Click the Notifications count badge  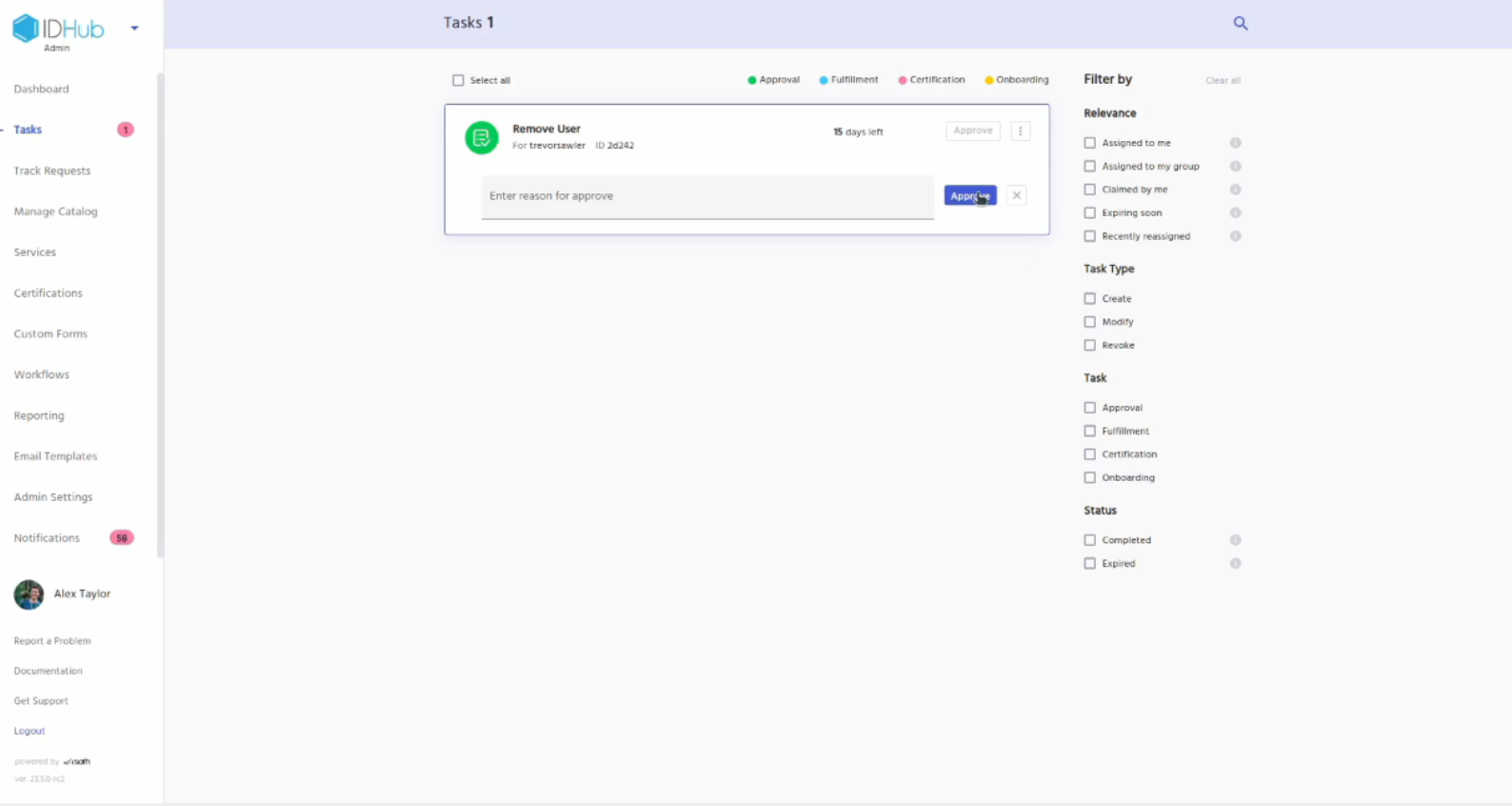[x=121, y=538]
